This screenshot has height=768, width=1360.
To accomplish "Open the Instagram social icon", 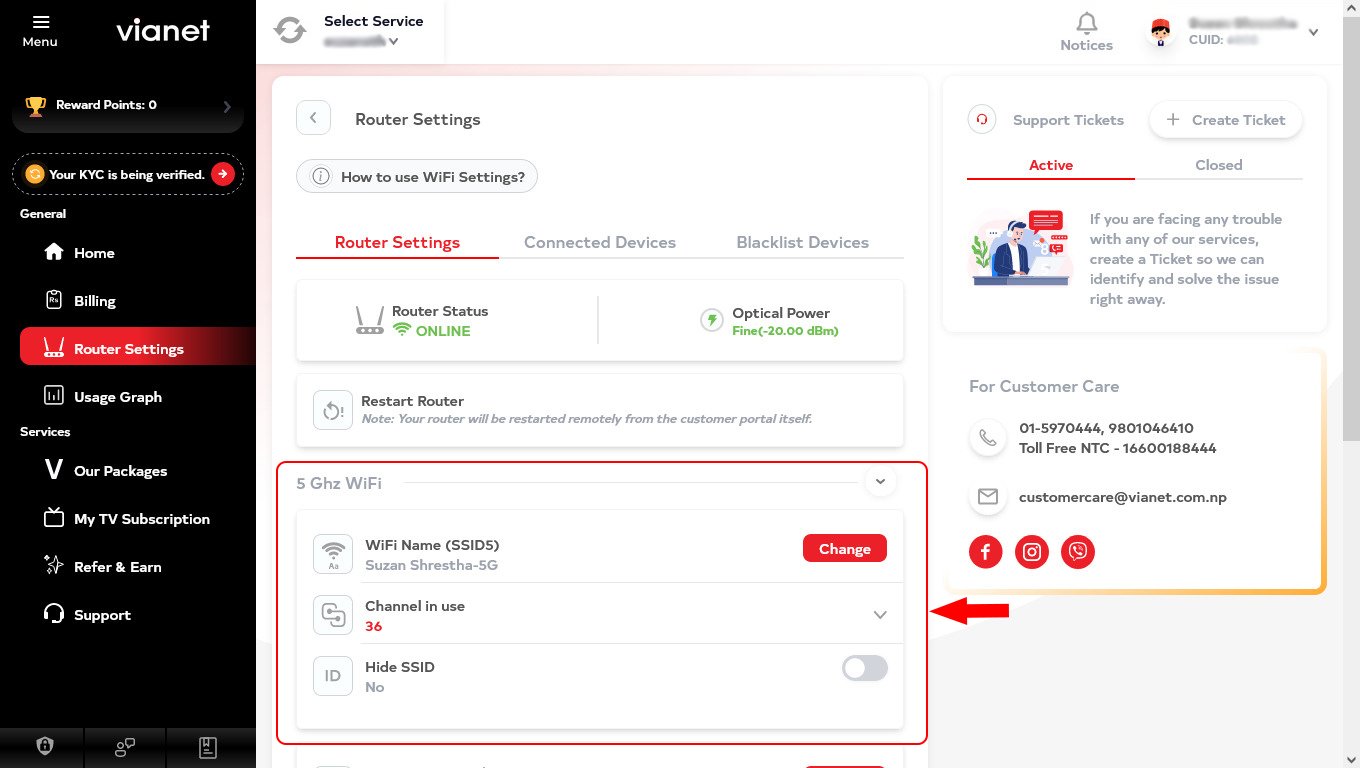I will 1032,551.
